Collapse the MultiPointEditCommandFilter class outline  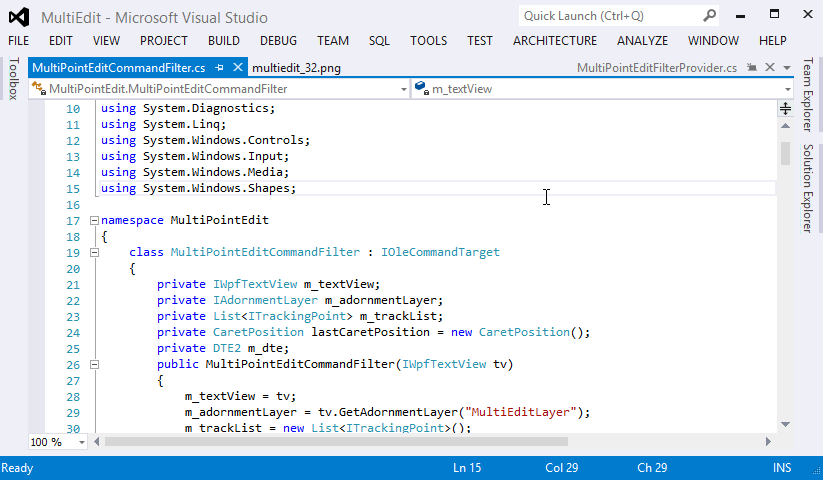coord(94,252)
